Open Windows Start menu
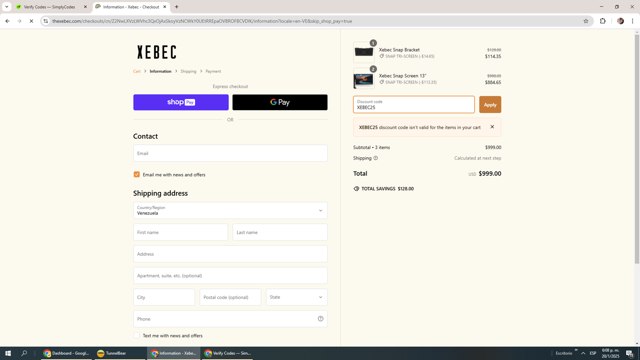This screenshot has width=640, height=360. (8, 353)
